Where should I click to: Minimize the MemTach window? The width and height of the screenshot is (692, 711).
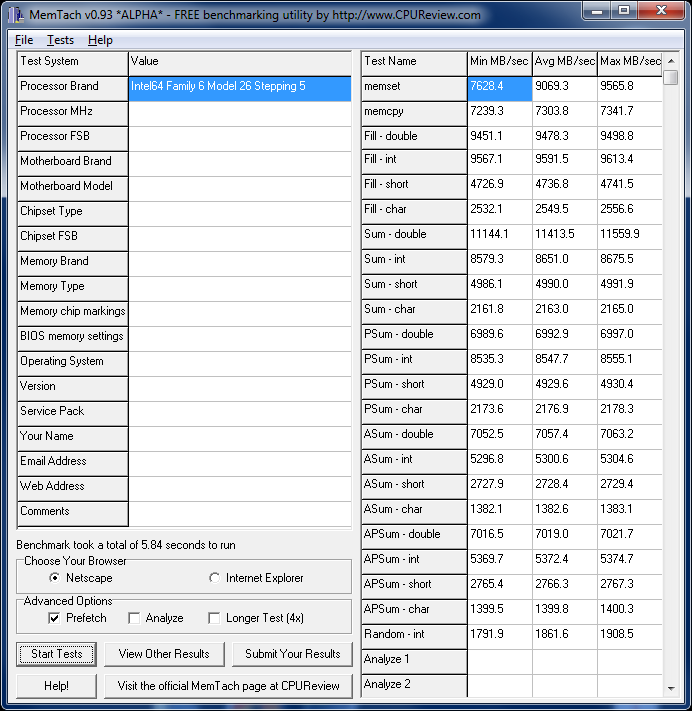(597, 10)
